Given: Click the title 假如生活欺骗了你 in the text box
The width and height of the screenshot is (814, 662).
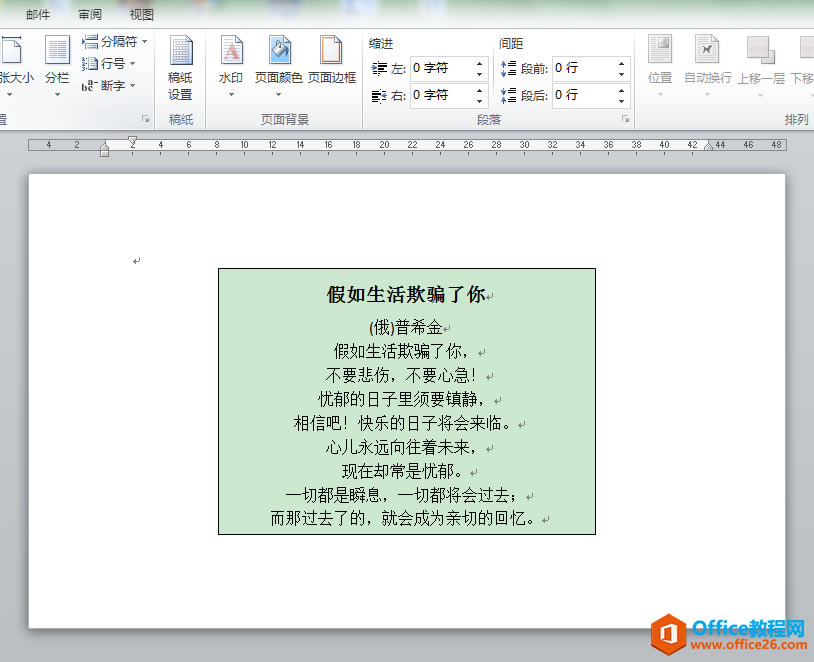Looking at the screenshot, I should (406, 294).
